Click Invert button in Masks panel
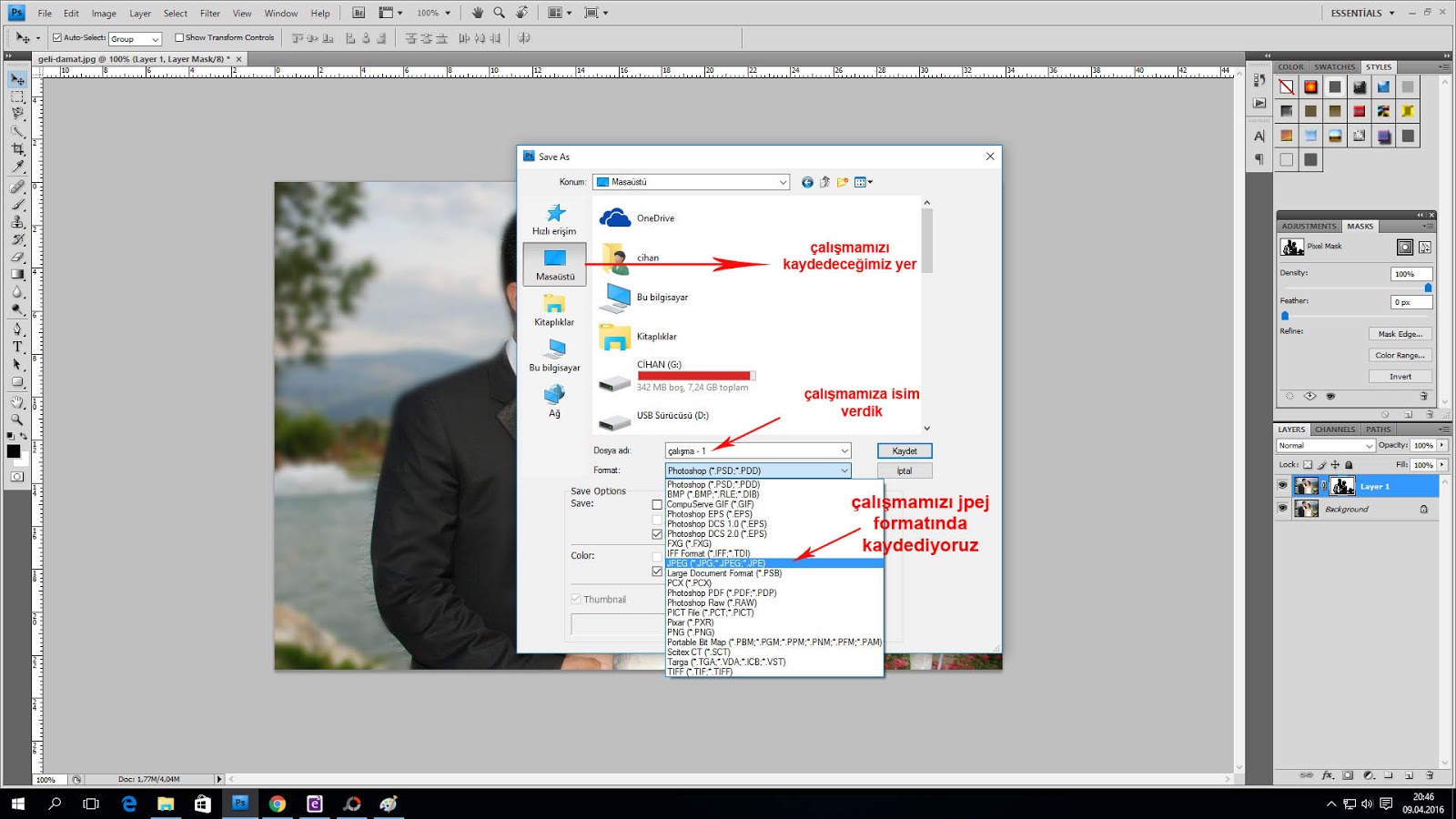This screenshot has width=1456, height=819. (x=1400, y=377)
